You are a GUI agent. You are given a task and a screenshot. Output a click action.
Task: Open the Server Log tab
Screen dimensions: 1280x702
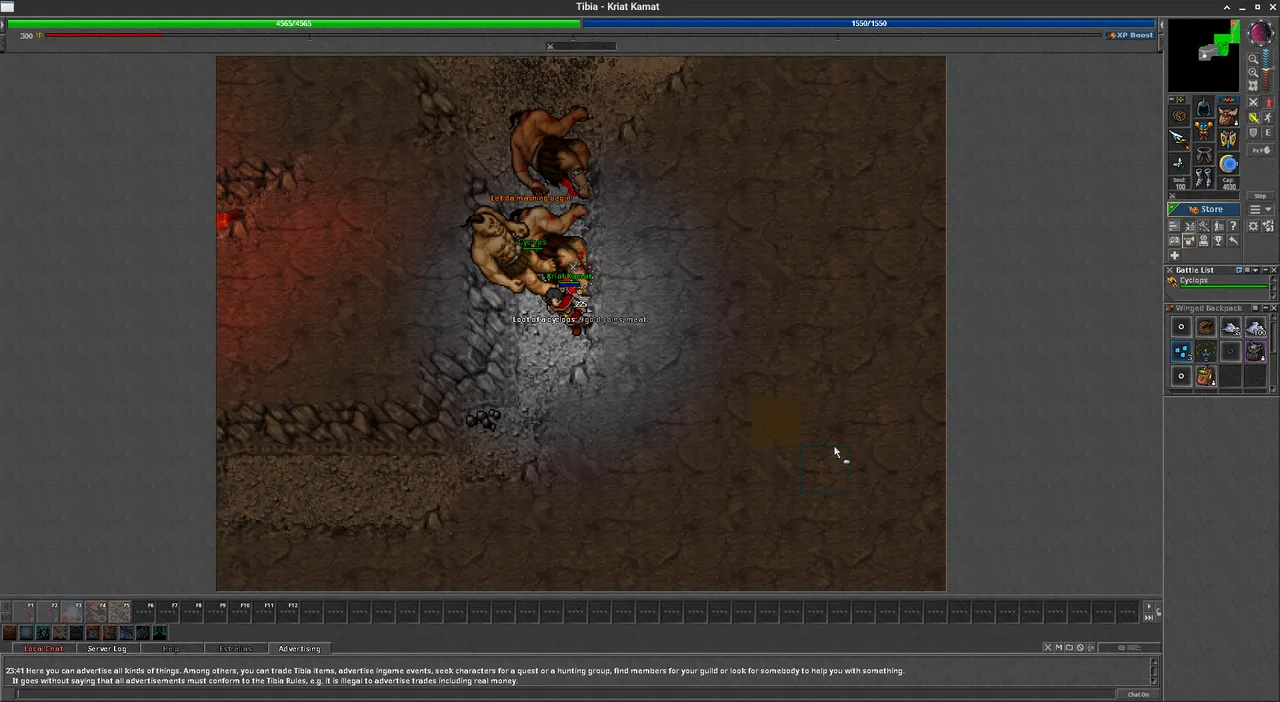tap(107, 649)
